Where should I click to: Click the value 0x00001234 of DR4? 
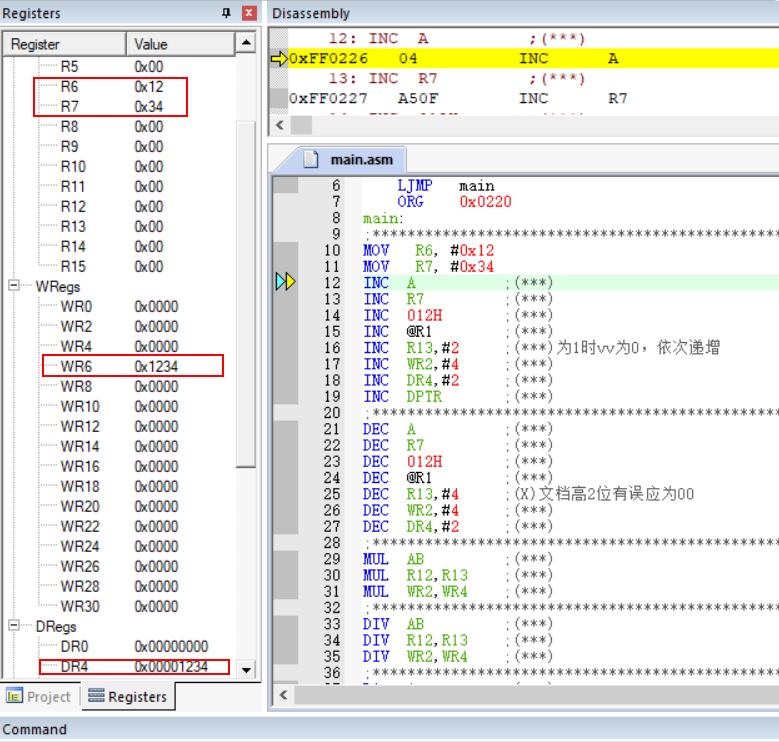[x=171, y=666]
